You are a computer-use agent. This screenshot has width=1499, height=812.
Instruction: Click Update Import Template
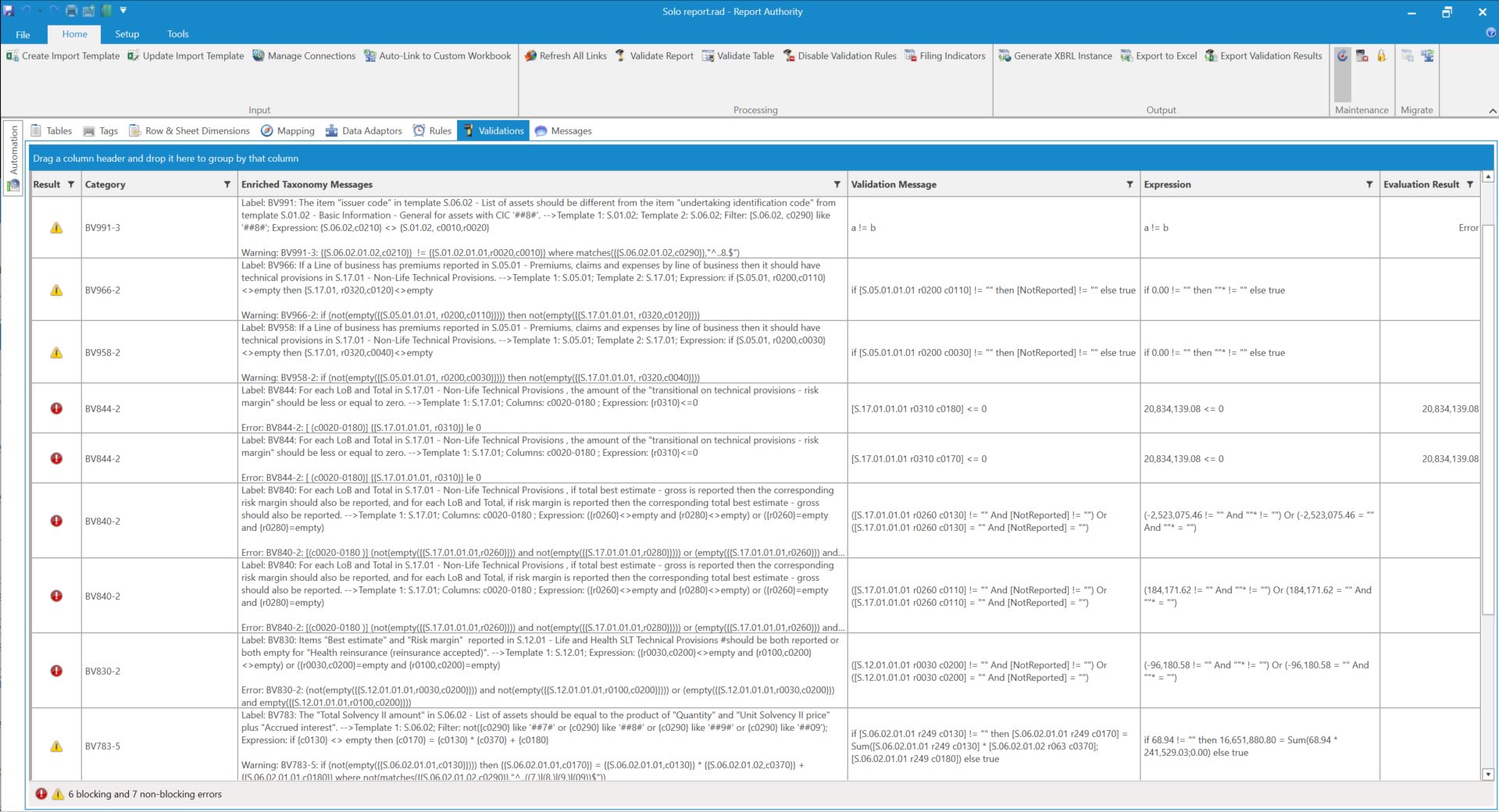click(x=186, y=56)
